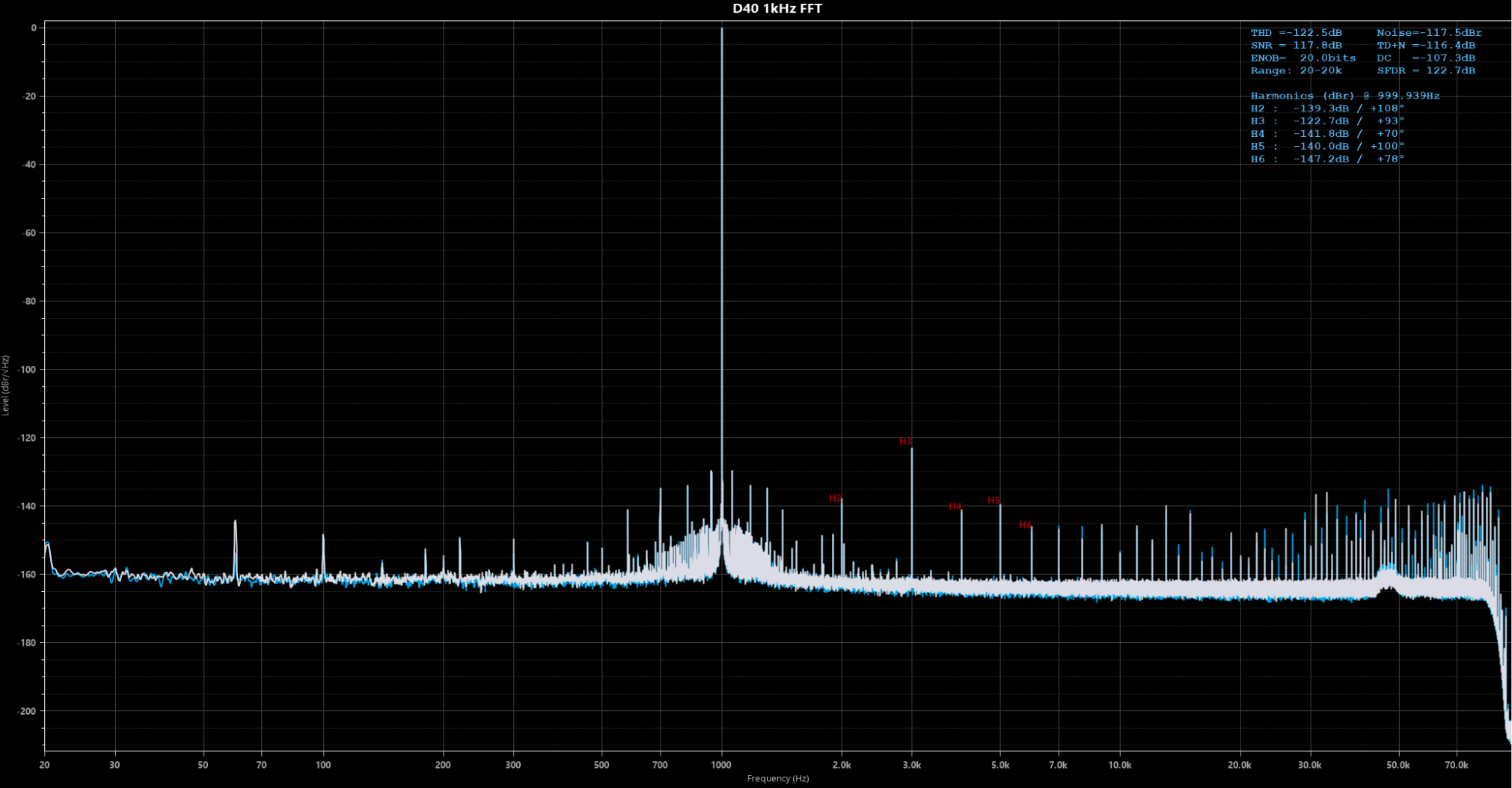This screenshot has height=788, width=1512.
Task: Click the chart title D40 1kHz FFT
Action: pos(777,9)
